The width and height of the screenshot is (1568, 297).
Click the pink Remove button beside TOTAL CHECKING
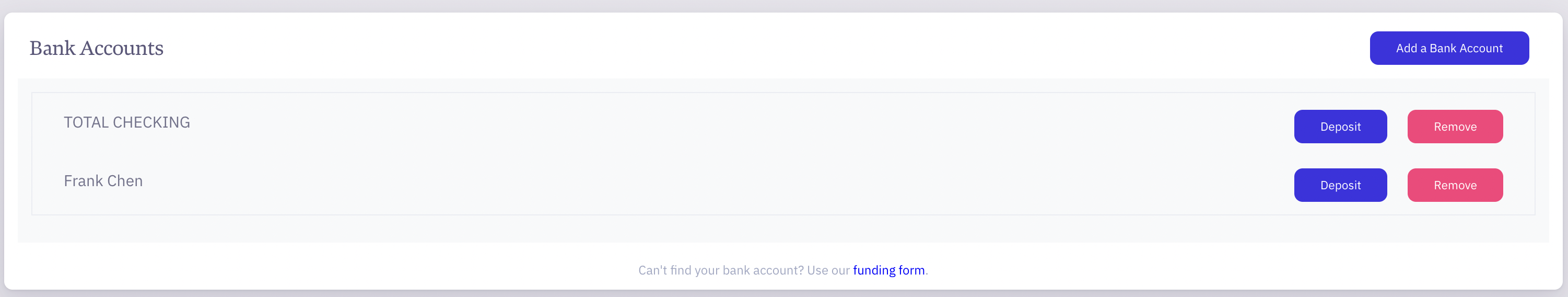click(x=1455, y=127)
